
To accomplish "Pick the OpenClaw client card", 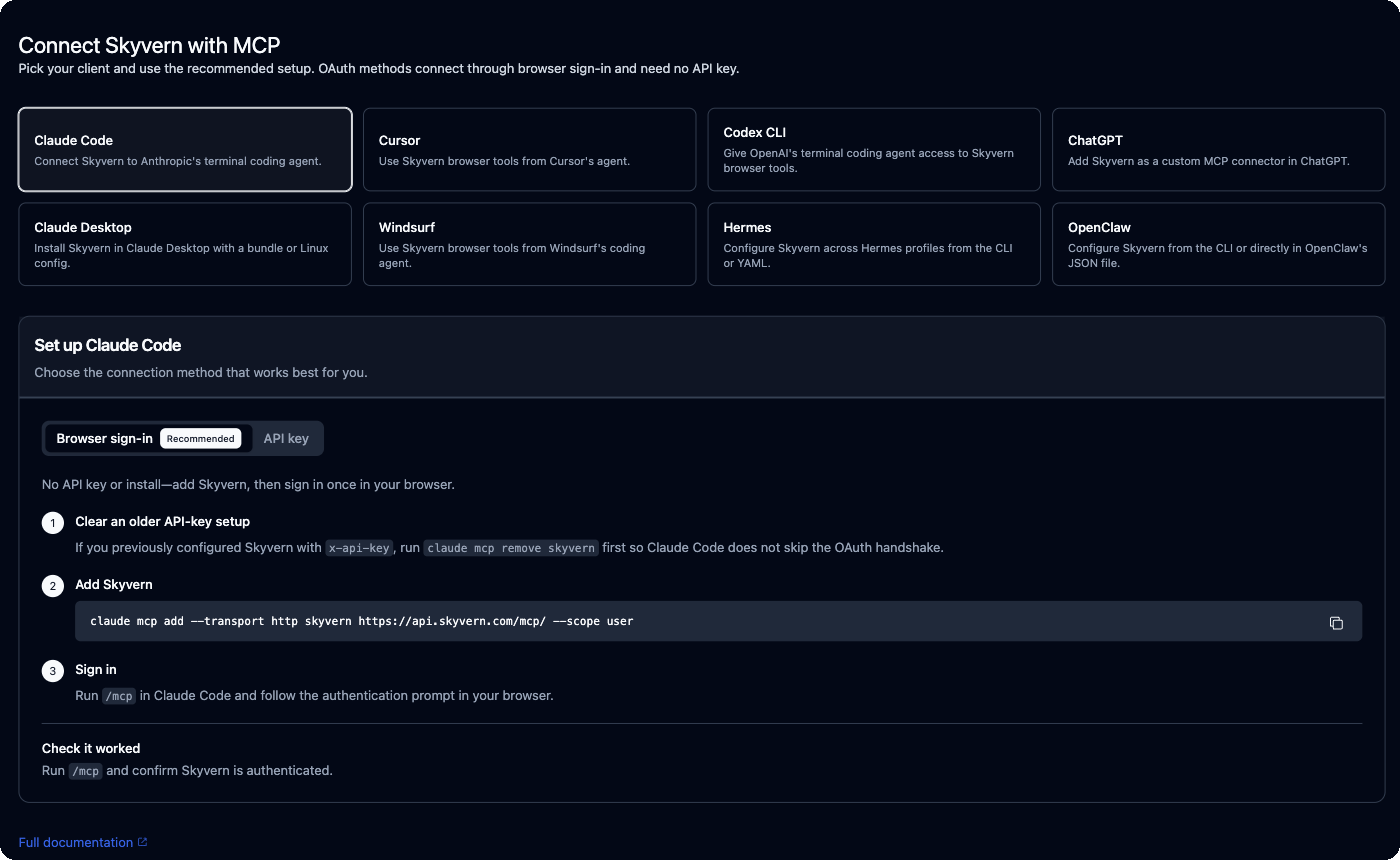I will point(1218,244).
